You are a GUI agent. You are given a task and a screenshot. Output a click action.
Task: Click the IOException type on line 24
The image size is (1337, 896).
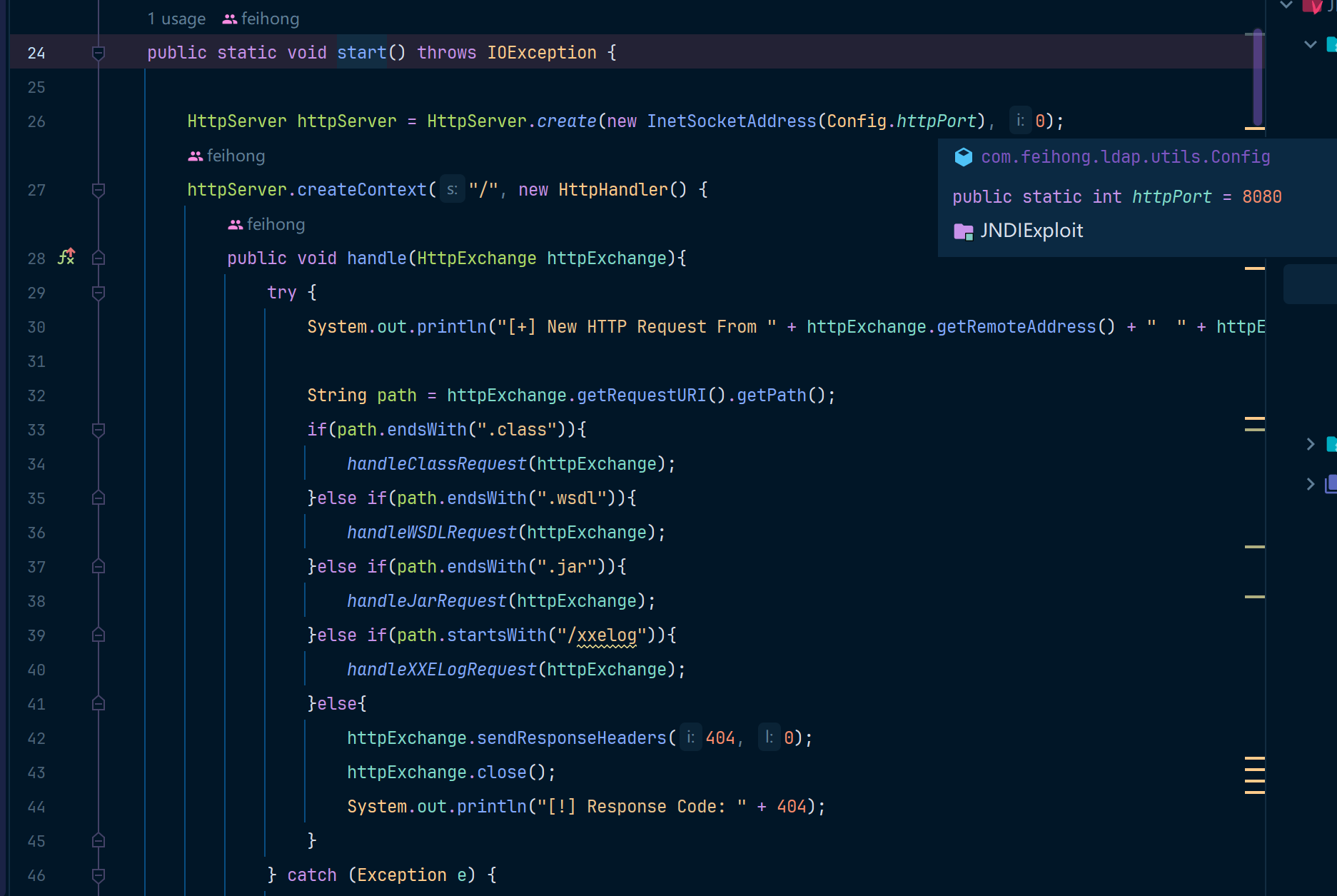point(542,53)
